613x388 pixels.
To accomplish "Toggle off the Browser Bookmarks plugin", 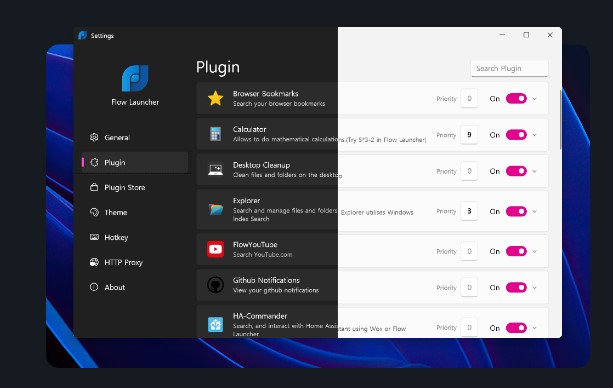I will pyautogui.click(x=516, y=99).
